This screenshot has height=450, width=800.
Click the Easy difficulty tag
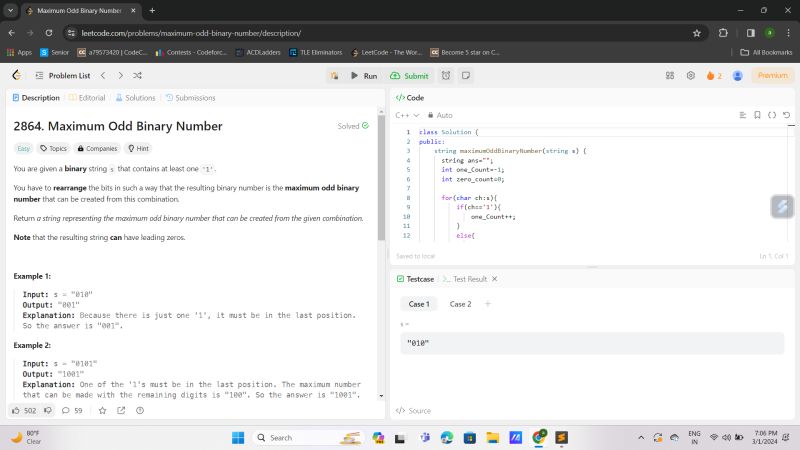tap(23, 148)
